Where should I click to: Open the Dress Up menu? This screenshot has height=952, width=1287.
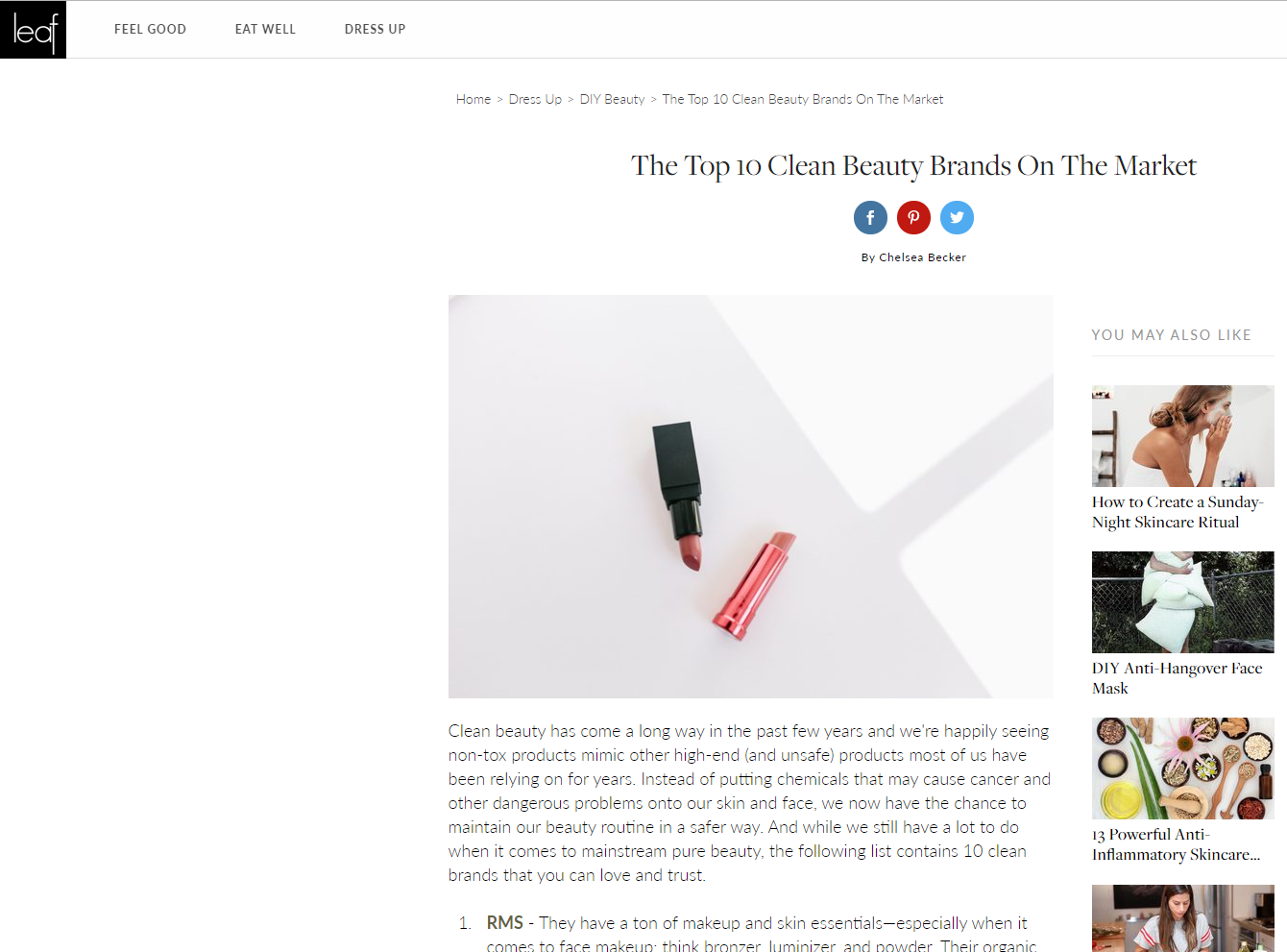point(375,30)
